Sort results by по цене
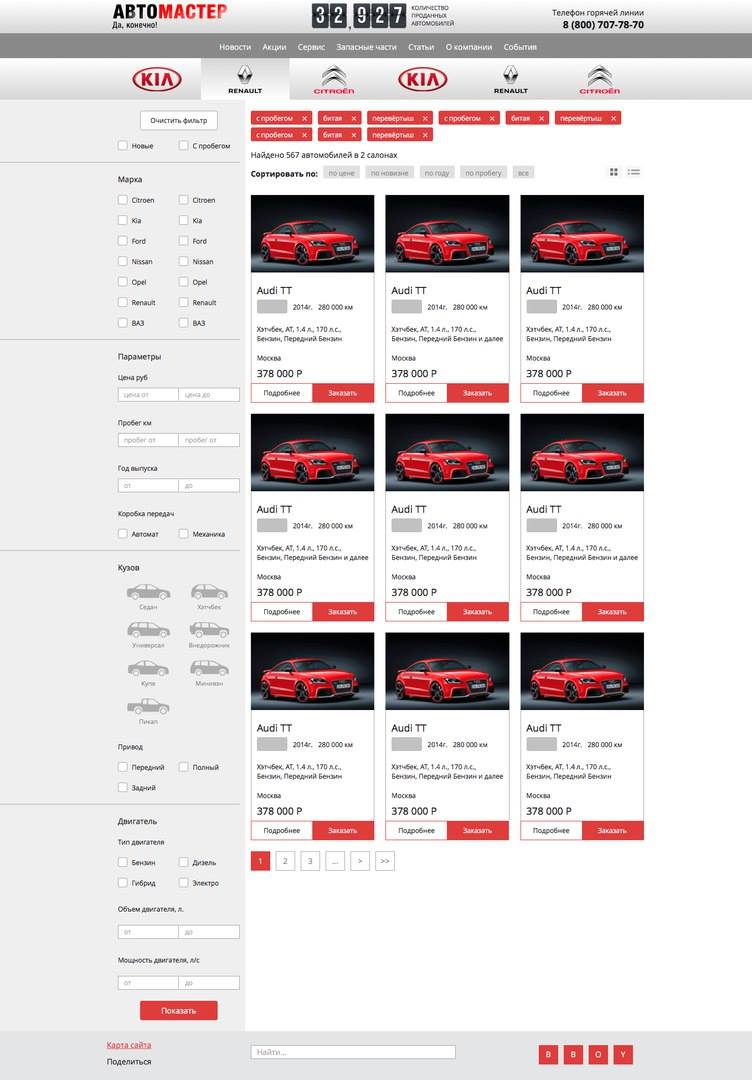The height and width of the screenshot is (1080, 752). [342, 173]
